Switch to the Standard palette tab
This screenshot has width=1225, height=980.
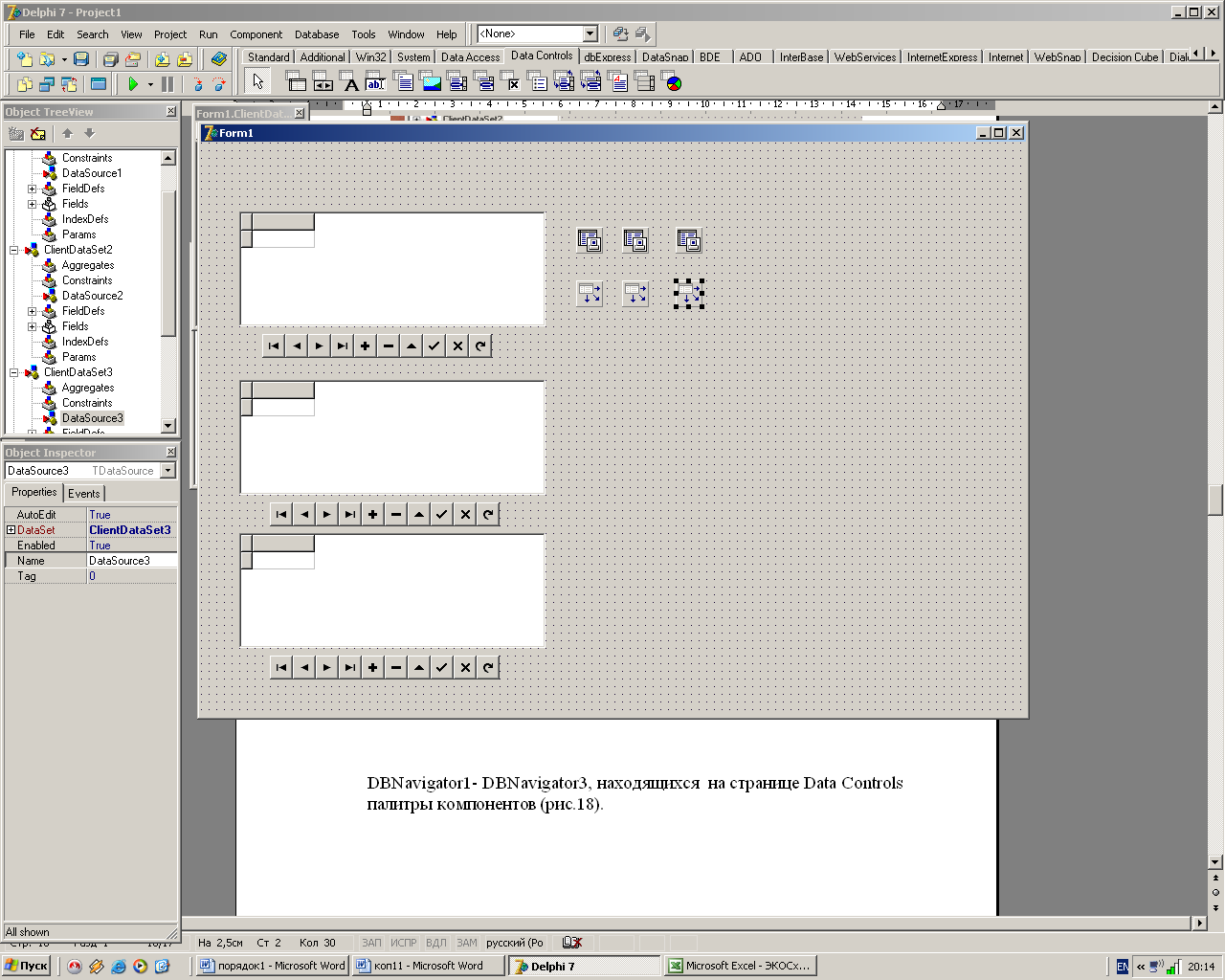[x=268, y=57]
